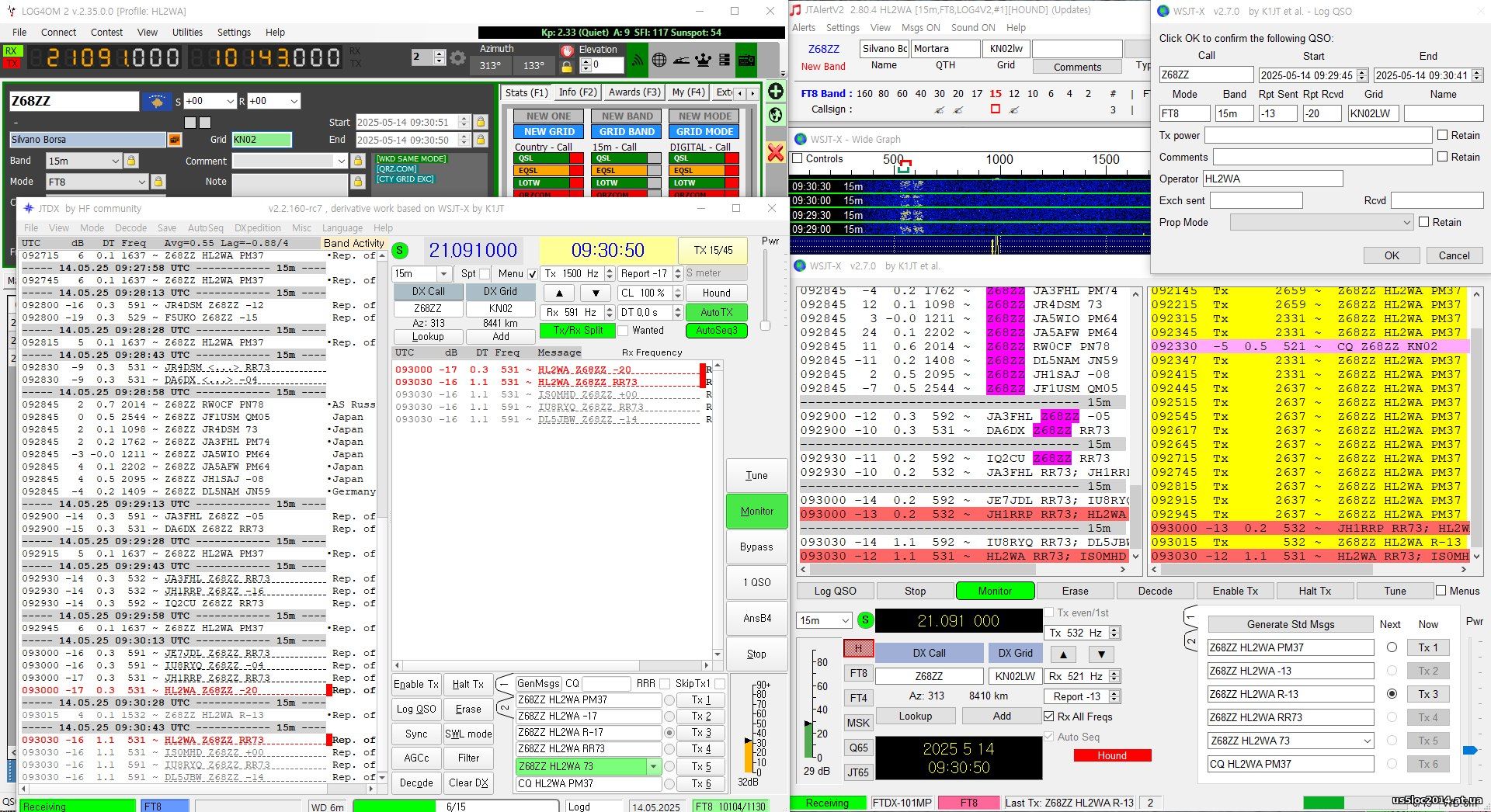Image resolution: width=1491 pixels, height=812 pixels.
Task: Toggle the lock icon beside Comment field
Action: pos(358,161)
